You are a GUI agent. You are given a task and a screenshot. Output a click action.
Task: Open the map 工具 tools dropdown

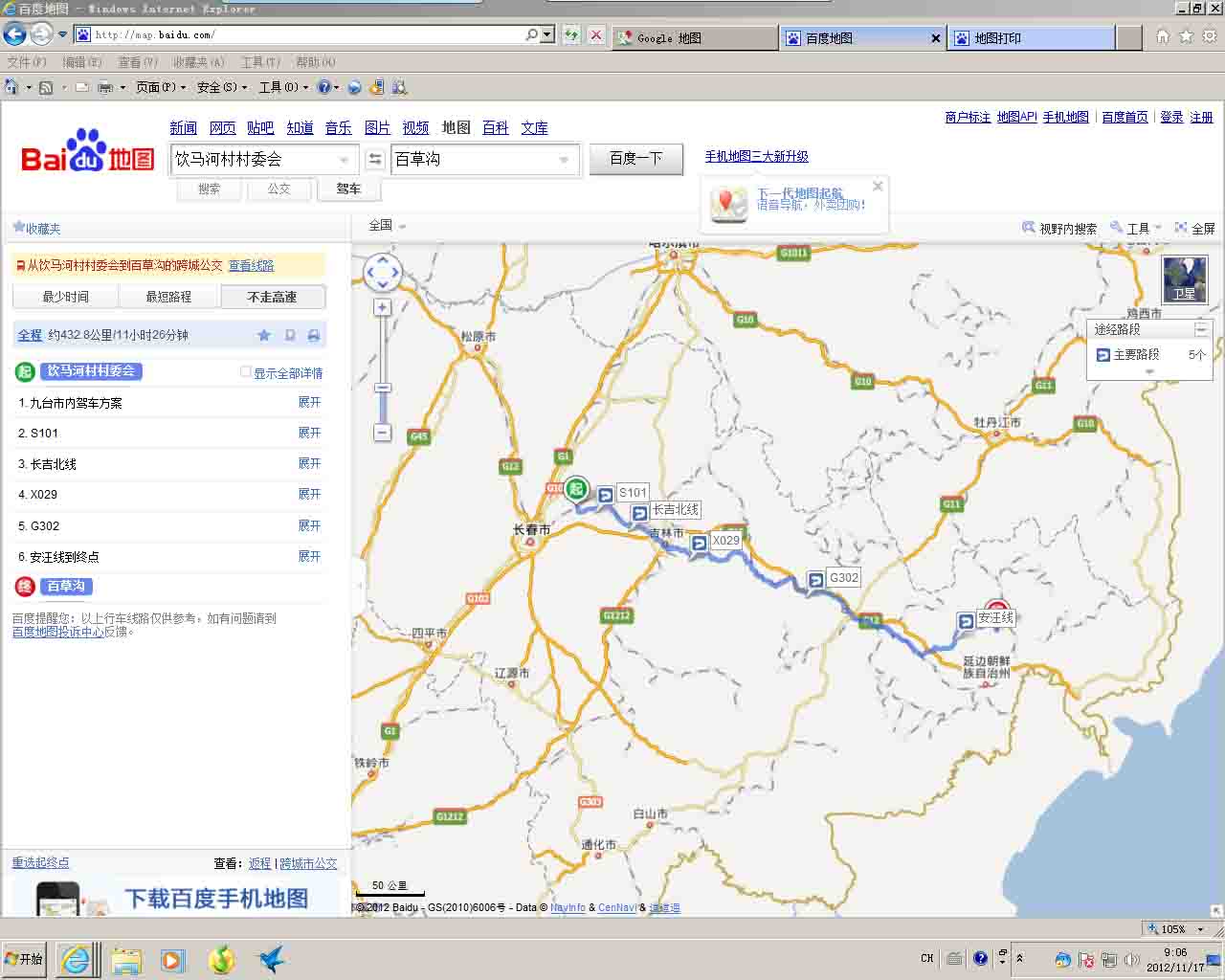pyautogui.click(x=1136, y=228)
